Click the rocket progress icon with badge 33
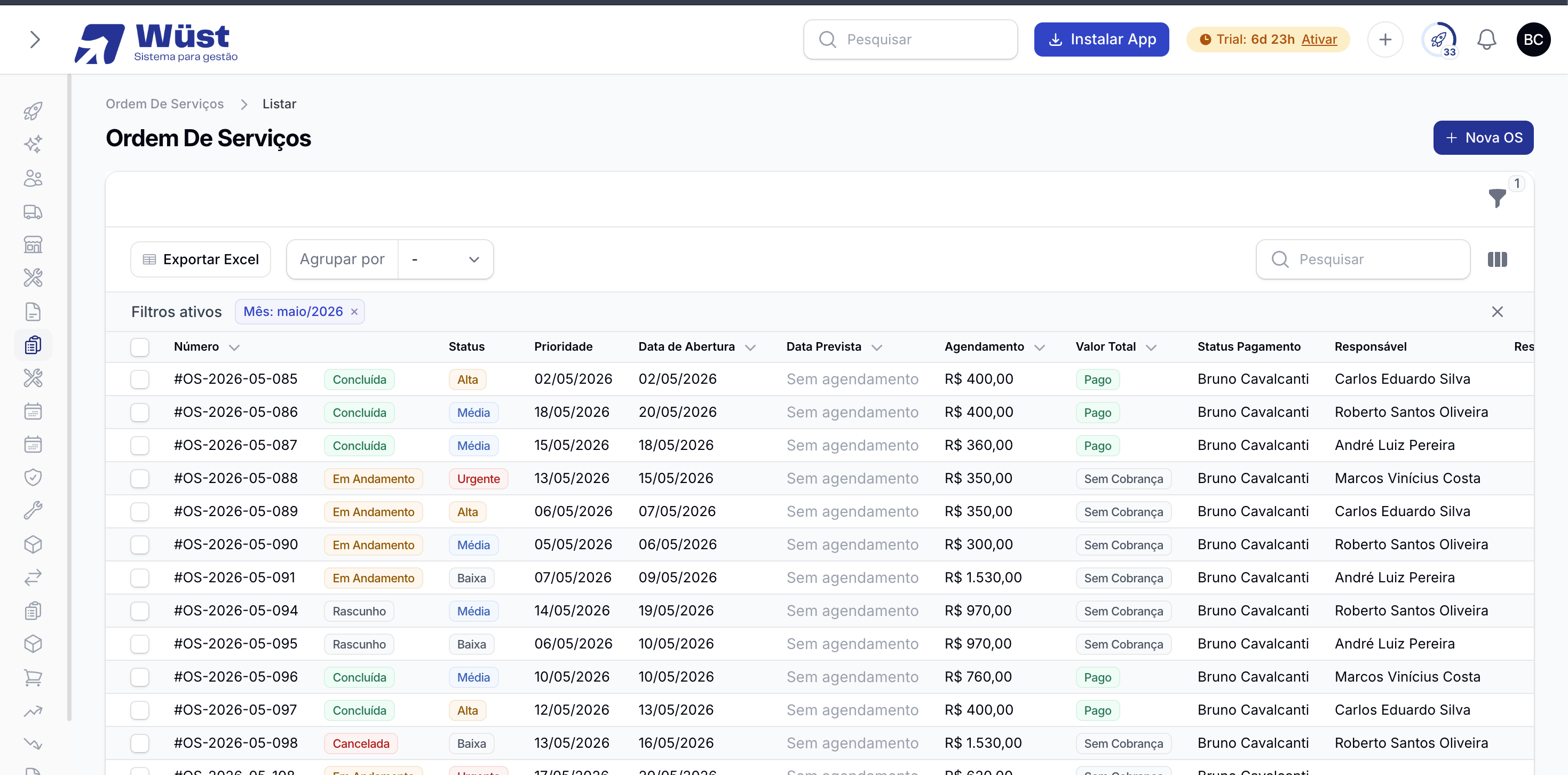Image resolution: width=1568 pixels, height=775 pixels. pyautogui.click(x=1439, y=39)
